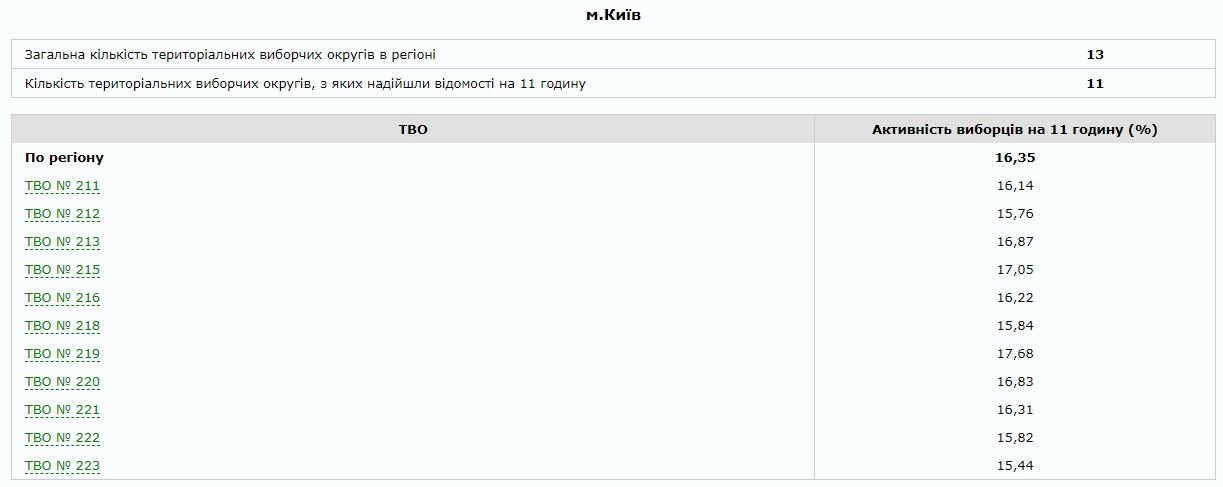Open district ТВО № 213
The height and width of the screenshot is (487, 1223).
62,242
